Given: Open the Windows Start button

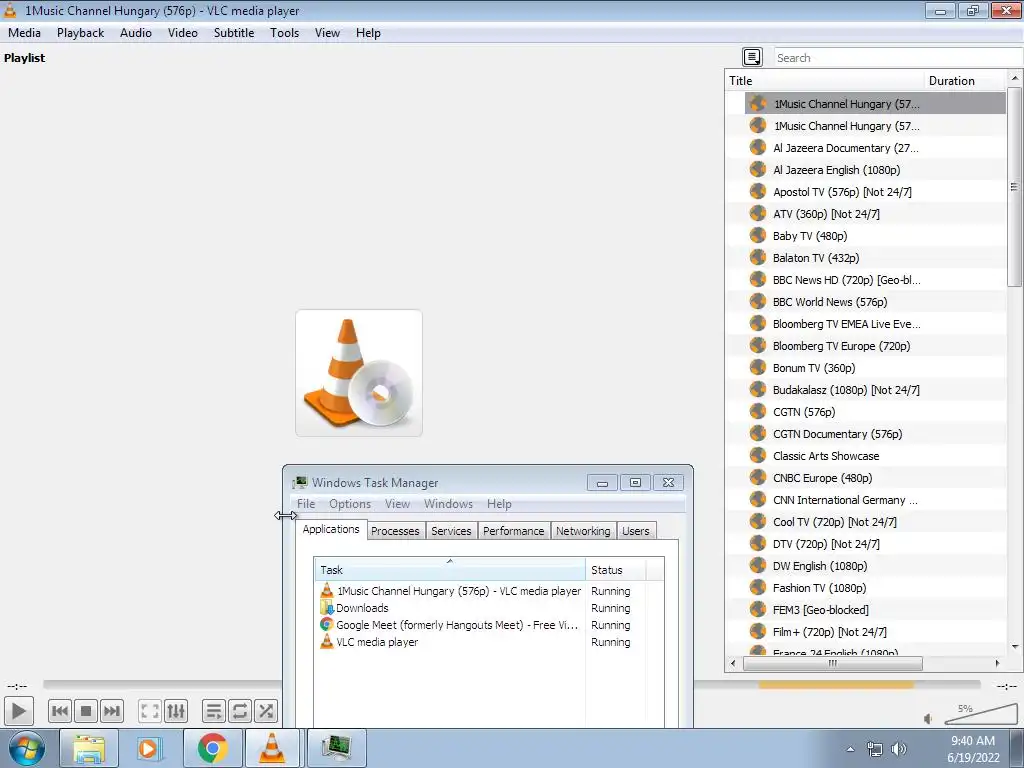Looking at the screenshot, I should point(27,748).
